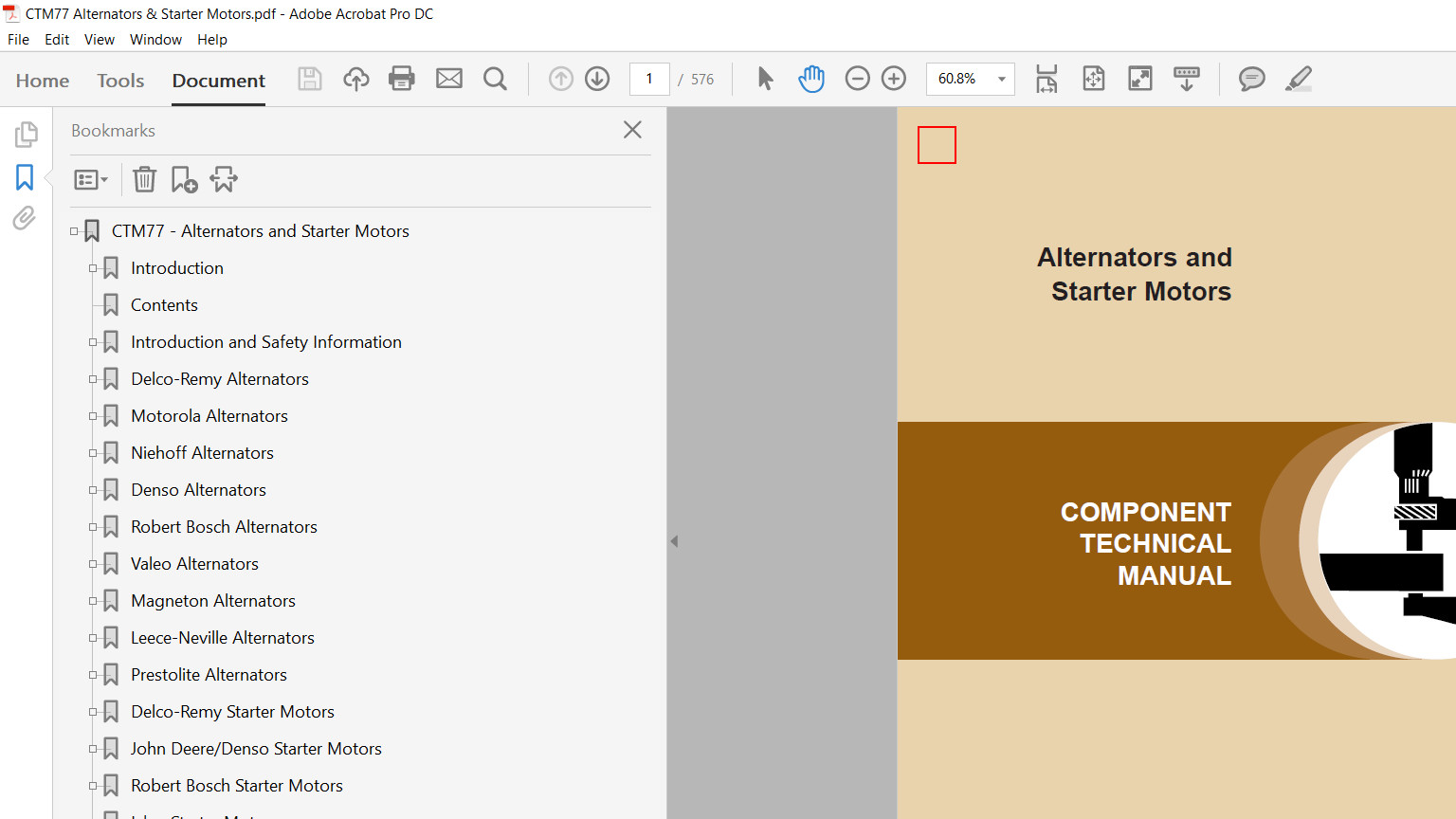
Task: Select the arrow Selection tool
Action: [766, 79]
